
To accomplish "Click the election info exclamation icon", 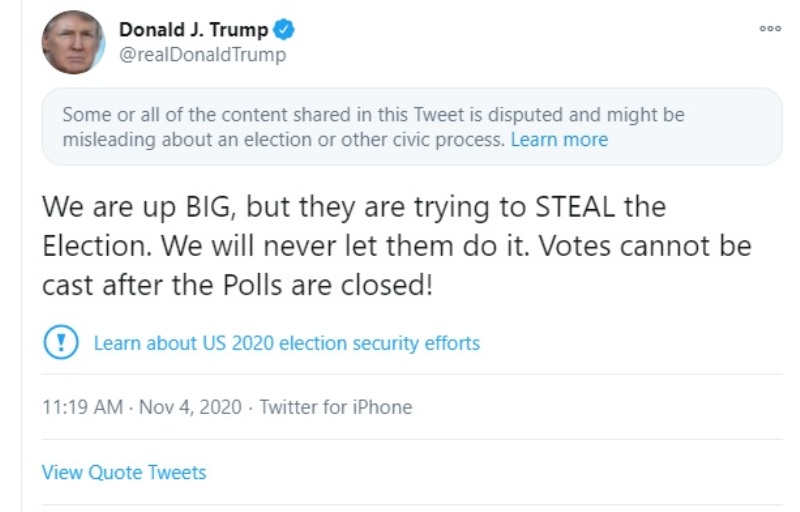I will coord(61,343).
